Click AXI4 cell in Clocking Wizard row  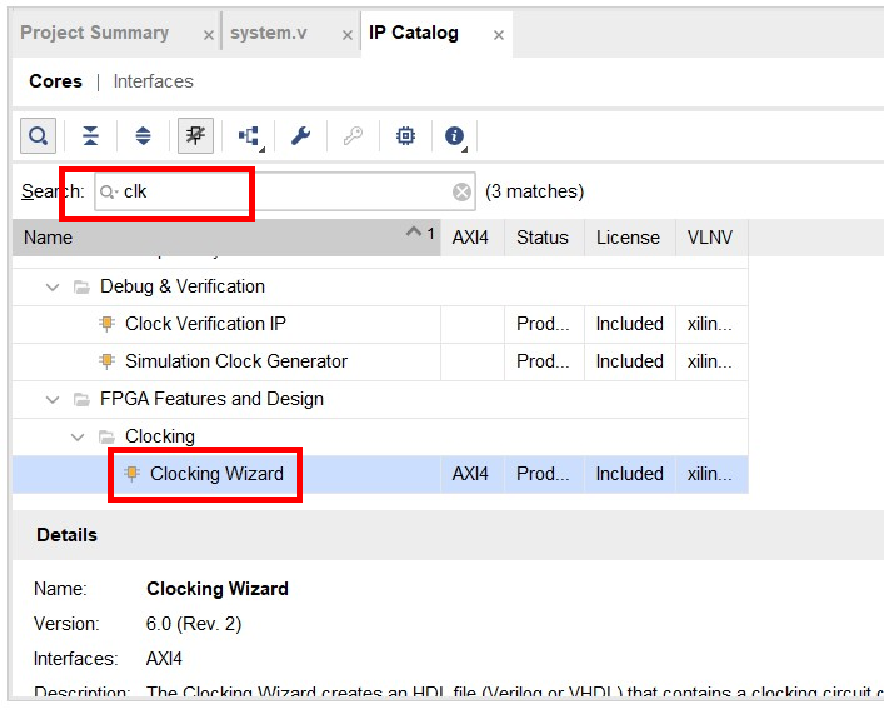coord(472,474)
